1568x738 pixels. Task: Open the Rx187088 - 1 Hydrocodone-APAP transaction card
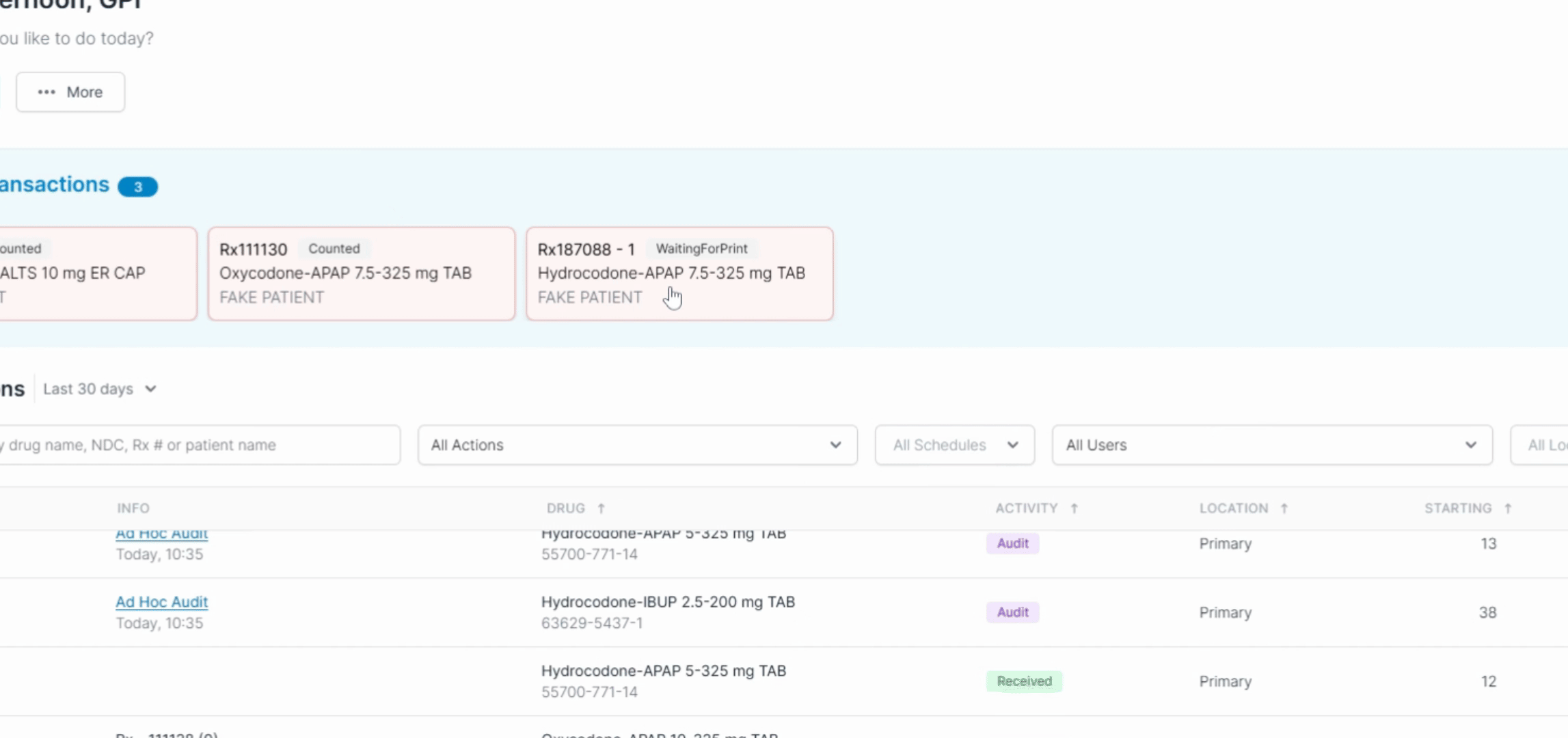click(679, 273)
